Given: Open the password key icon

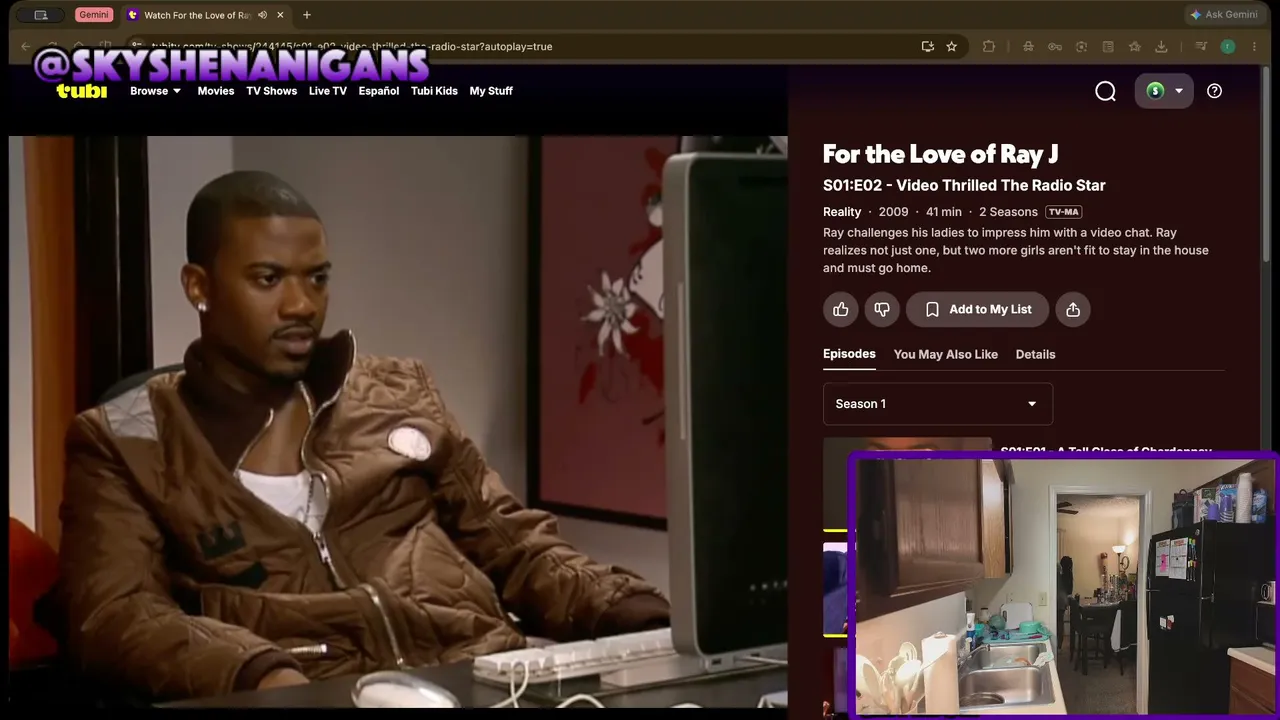Looking at the screenshot, I should tap(1055, 46).
